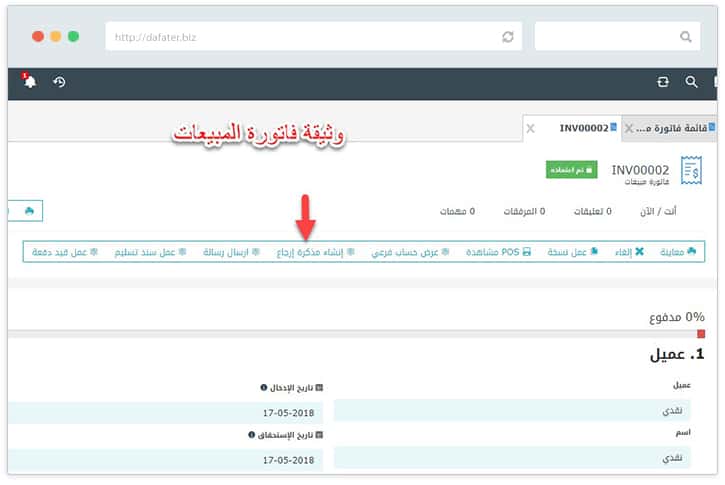Click the browser URL address bar
Image resolution: width=725 pixels, height=485 pixels.
point(300,37)
